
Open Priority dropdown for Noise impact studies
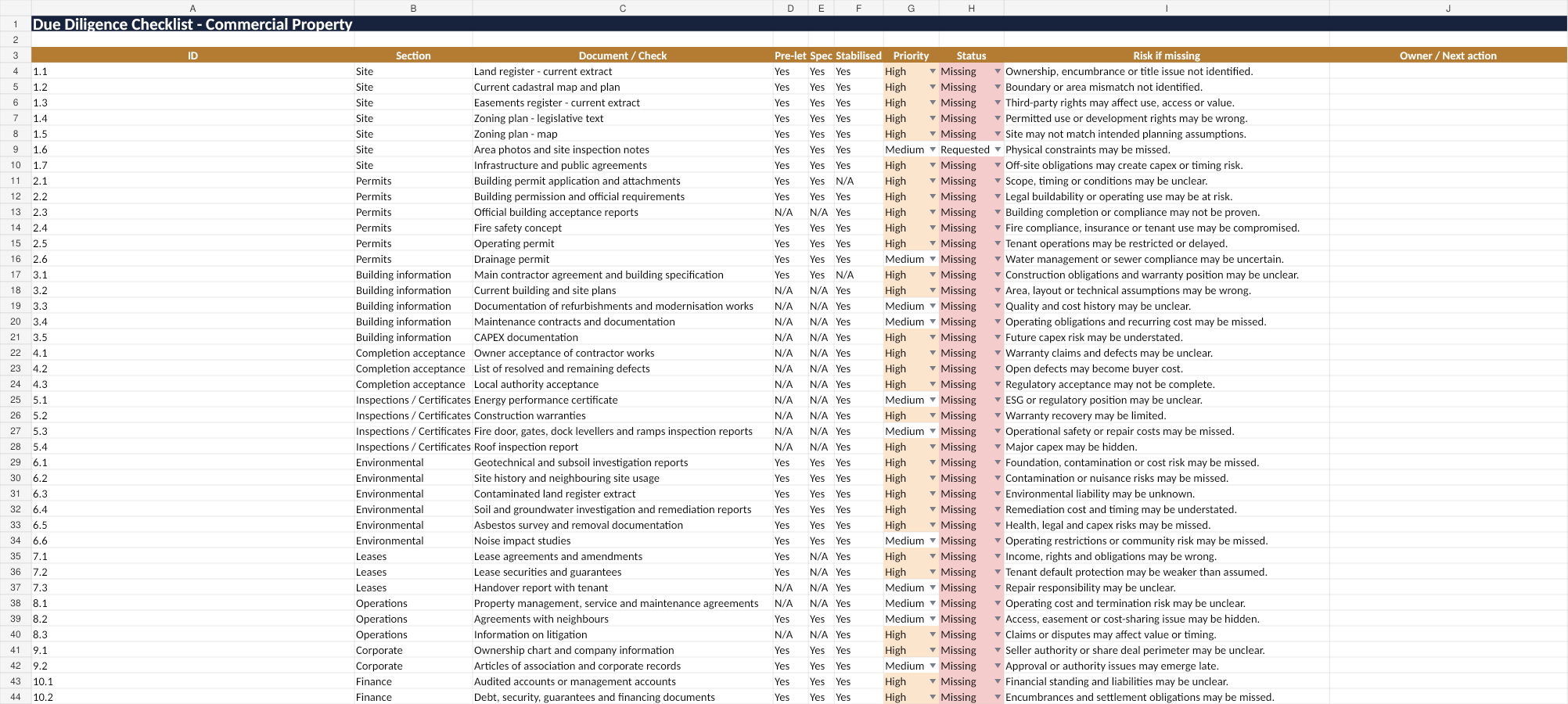[x=933, y=541]
